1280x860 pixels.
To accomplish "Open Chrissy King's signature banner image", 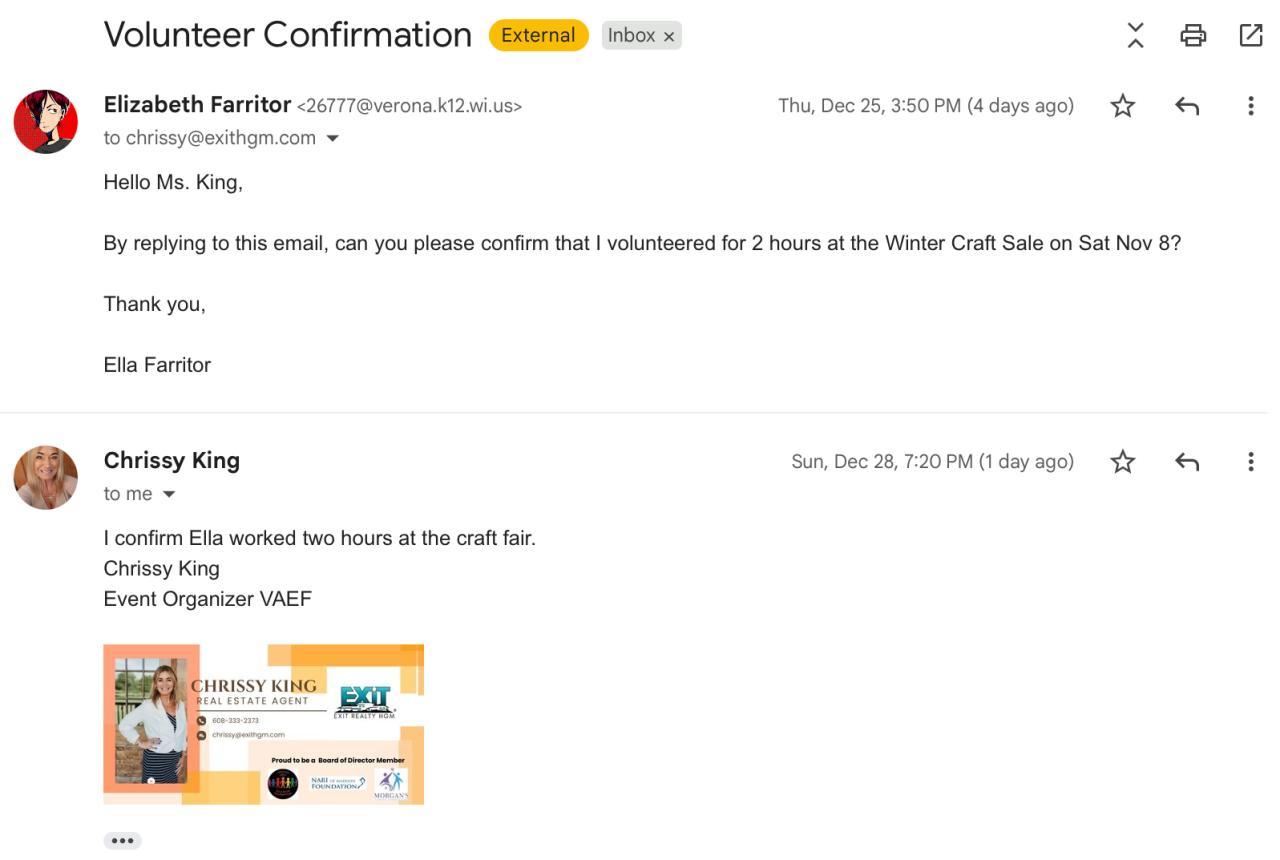I will (263, 724).
